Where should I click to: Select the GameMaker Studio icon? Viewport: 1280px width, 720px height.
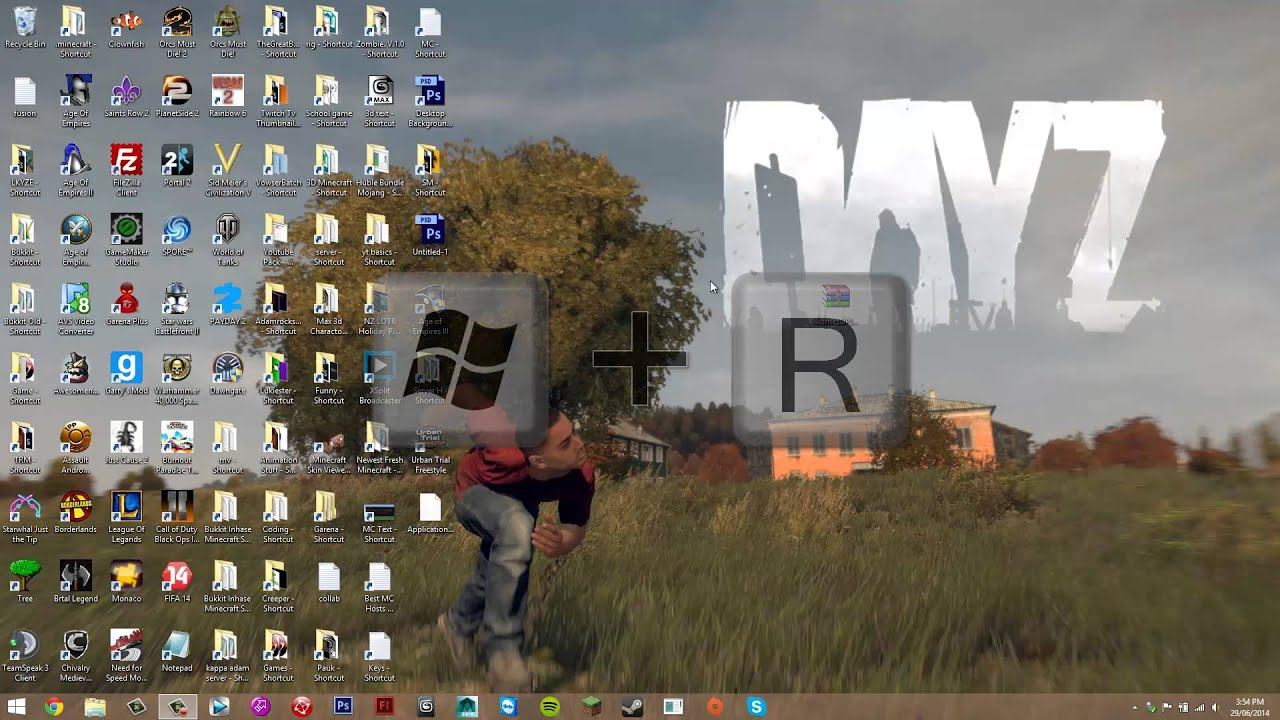tap(126, 240)
